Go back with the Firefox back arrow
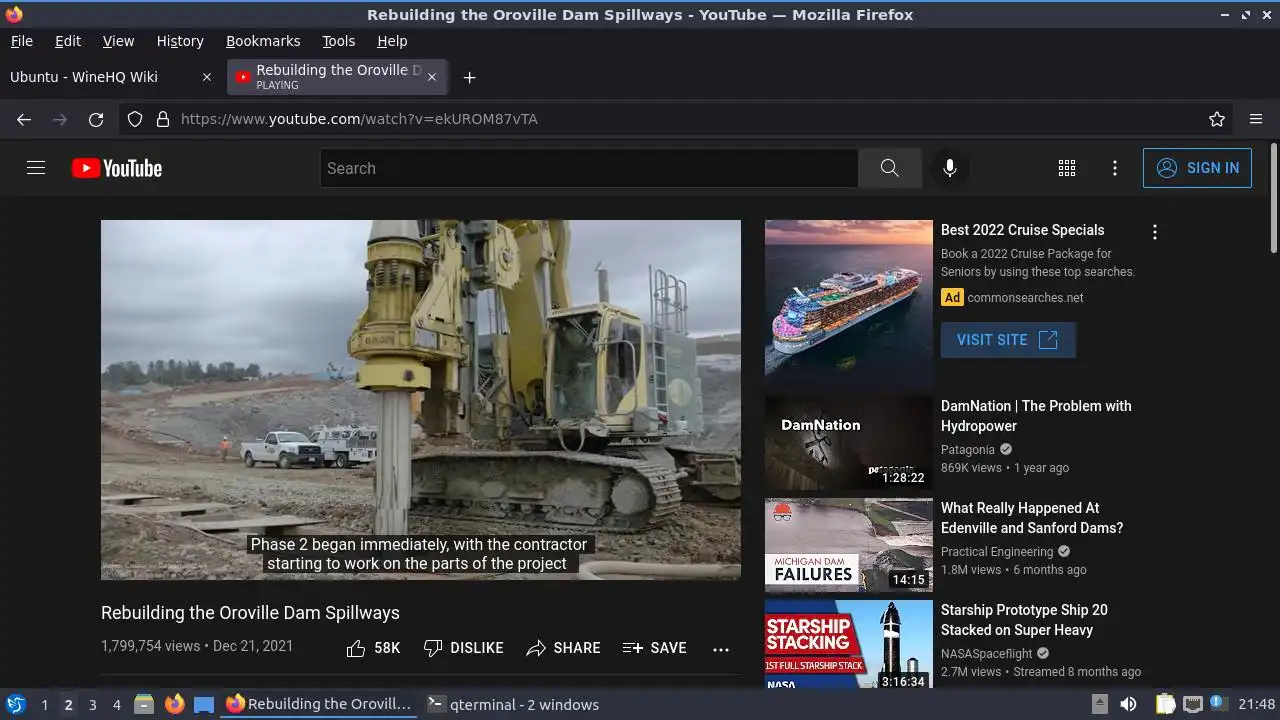Image resolution: width=1280 pixels, height=720 pixels. pyautogui.click(x=24, y=119)
